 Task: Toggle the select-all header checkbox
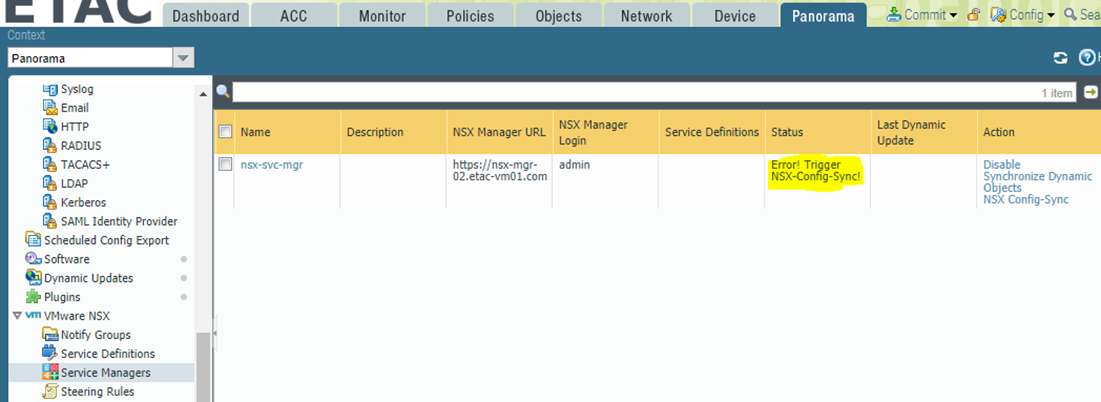226,132
